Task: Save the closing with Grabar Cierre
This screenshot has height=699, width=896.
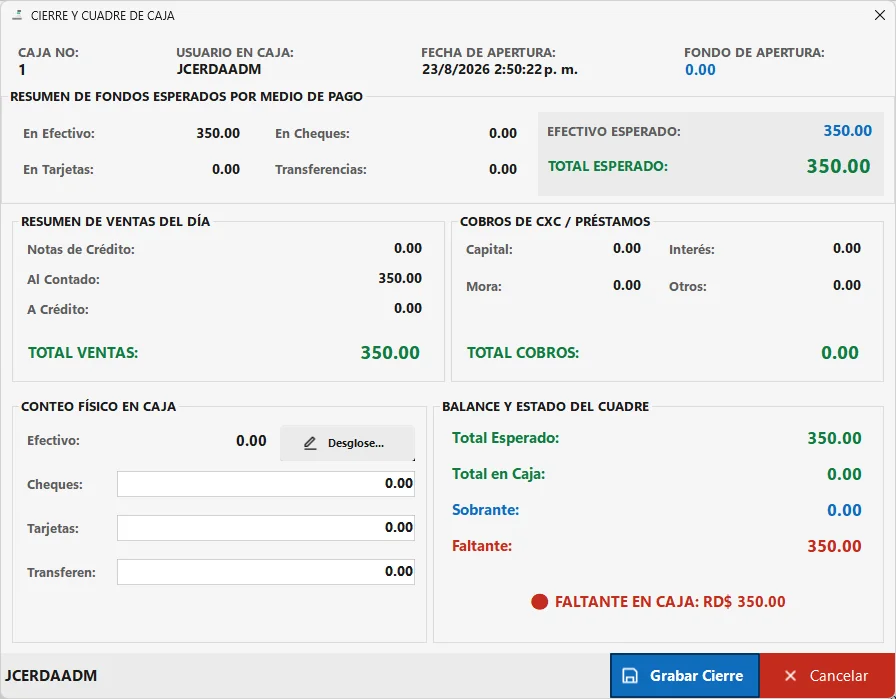Action: 685,676
